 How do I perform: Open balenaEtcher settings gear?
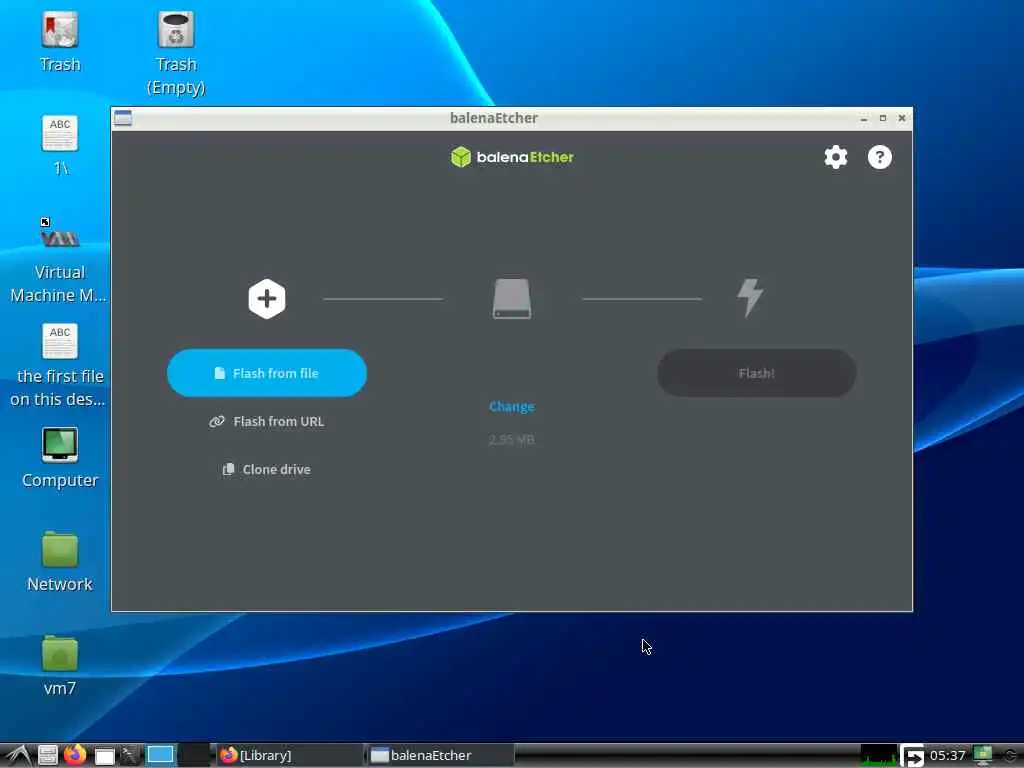point(835,157)
